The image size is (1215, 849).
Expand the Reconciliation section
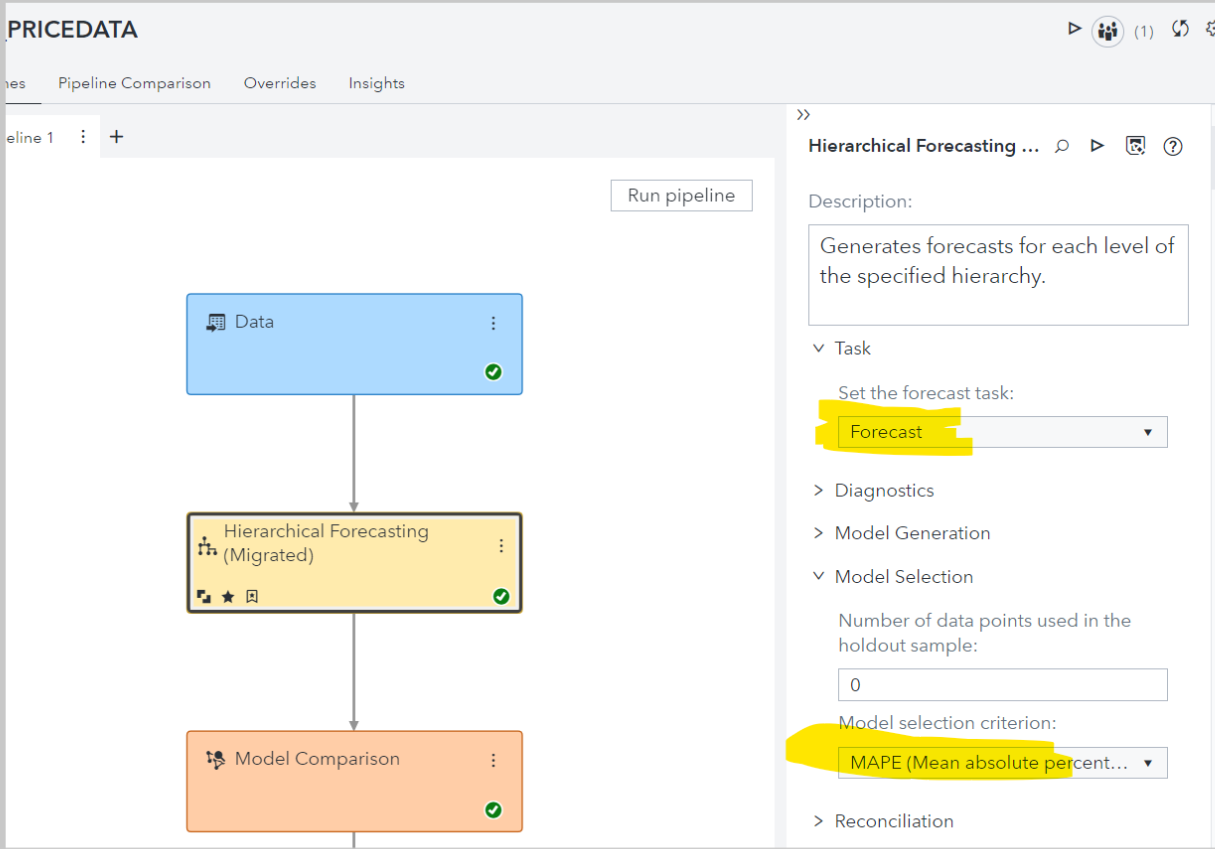pos(893,821)
